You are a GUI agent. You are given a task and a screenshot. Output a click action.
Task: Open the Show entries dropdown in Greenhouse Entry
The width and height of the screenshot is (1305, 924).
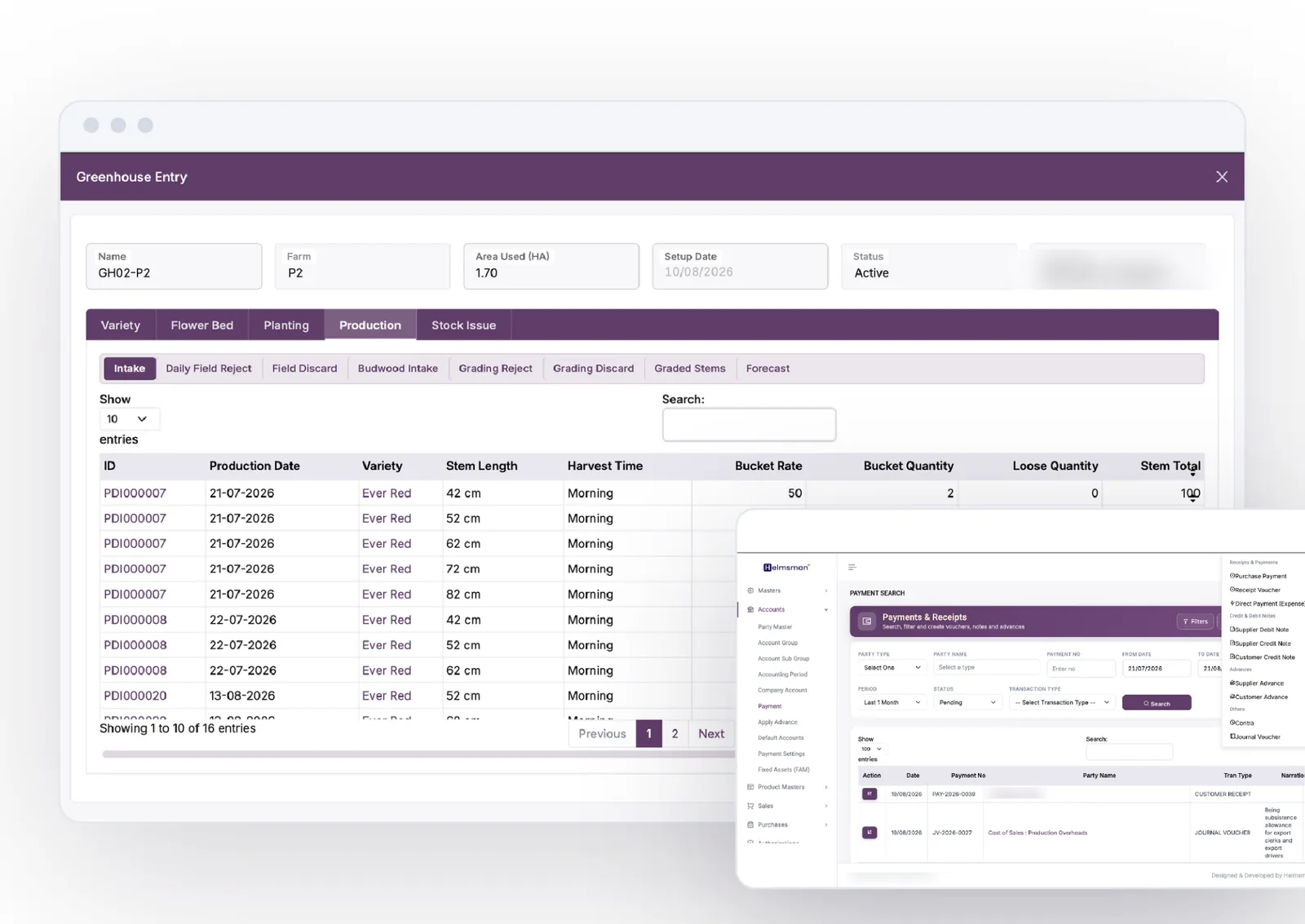click(129, 419)
